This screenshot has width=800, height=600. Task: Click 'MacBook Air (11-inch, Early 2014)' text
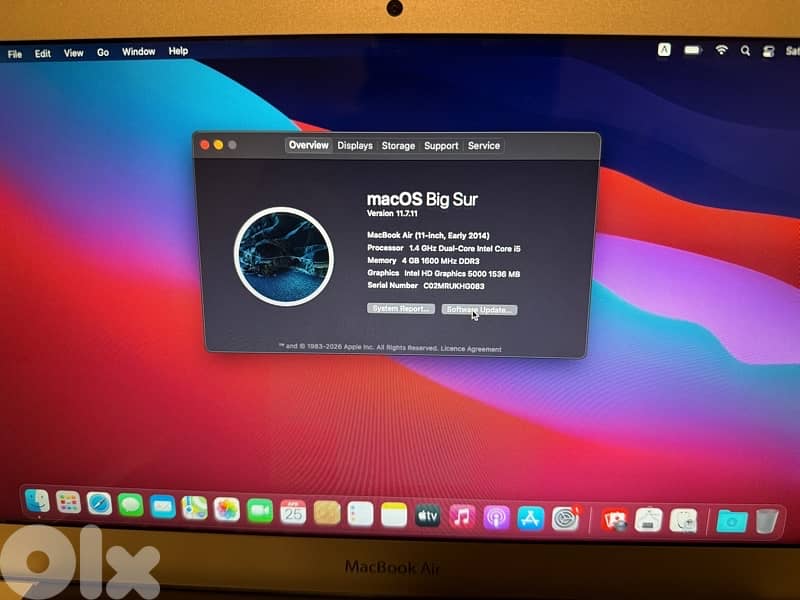click(428, 235)
